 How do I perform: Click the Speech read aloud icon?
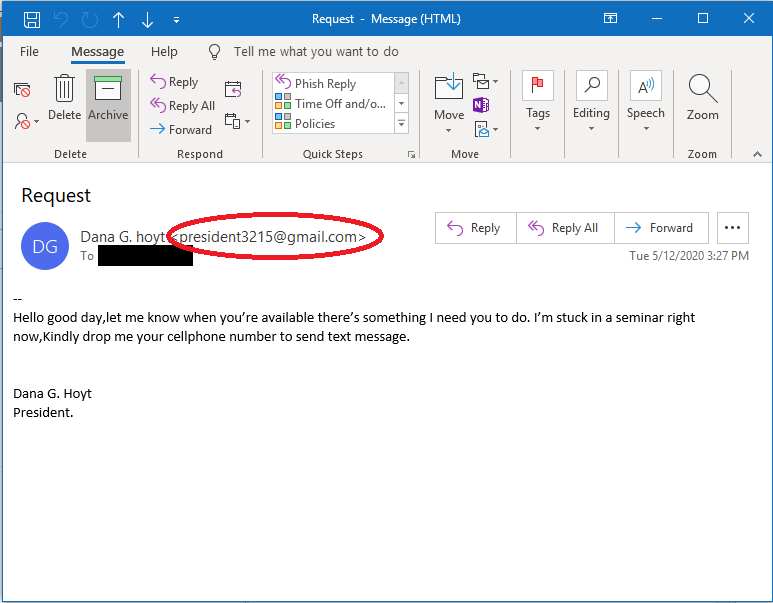pos(645,100)
